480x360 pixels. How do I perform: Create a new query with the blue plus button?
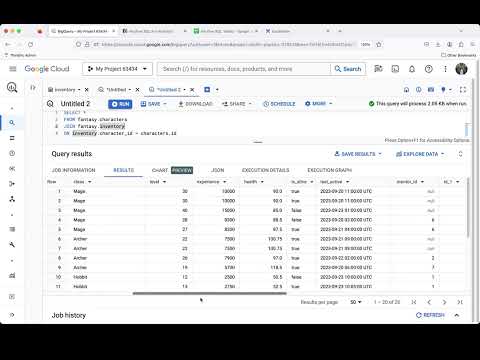[207, 89]
